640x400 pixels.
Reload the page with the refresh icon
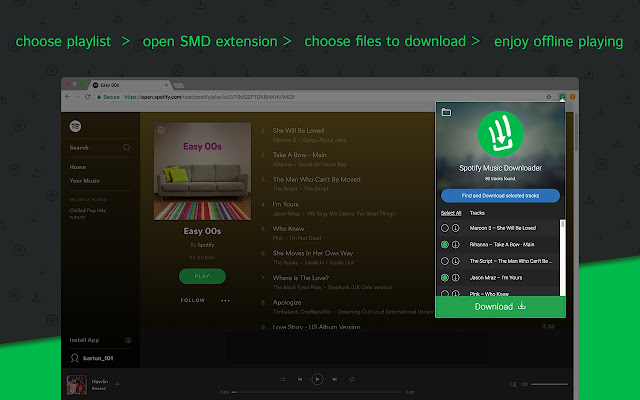pyautogui.click(x=87, y=97)
